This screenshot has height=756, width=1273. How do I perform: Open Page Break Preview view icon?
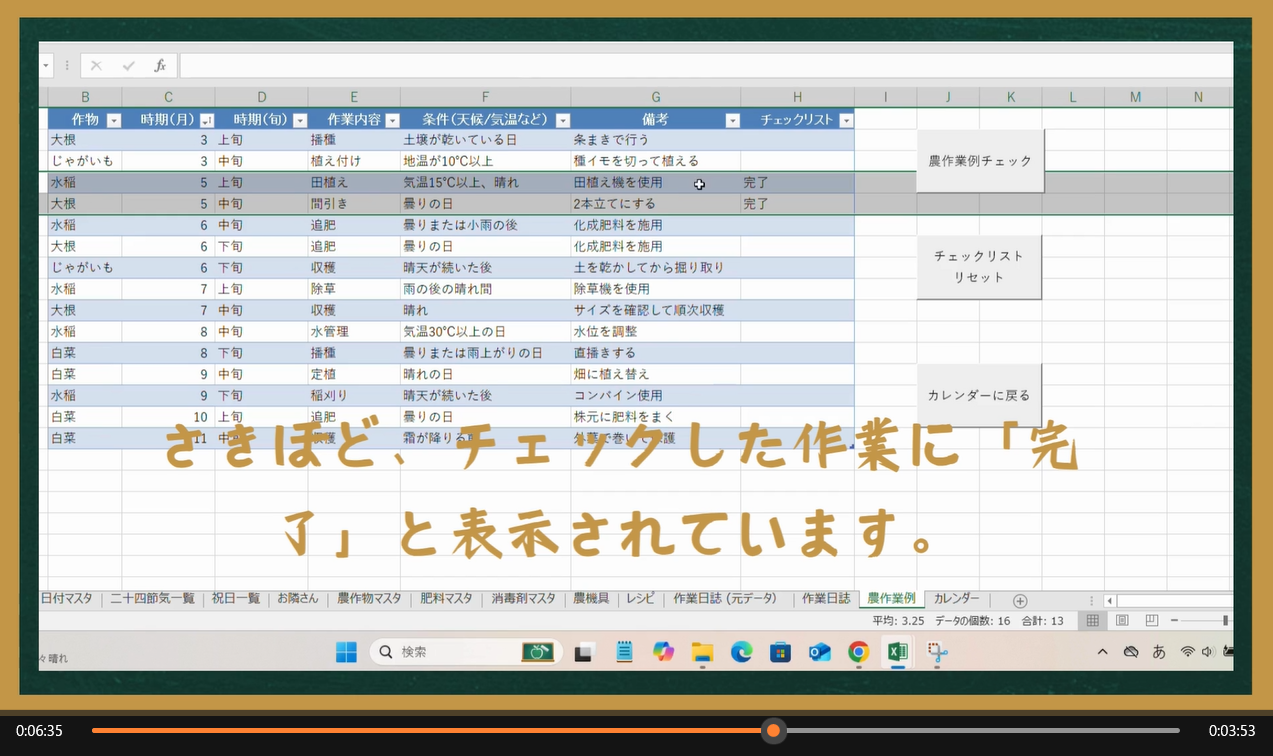[1151, 621]
